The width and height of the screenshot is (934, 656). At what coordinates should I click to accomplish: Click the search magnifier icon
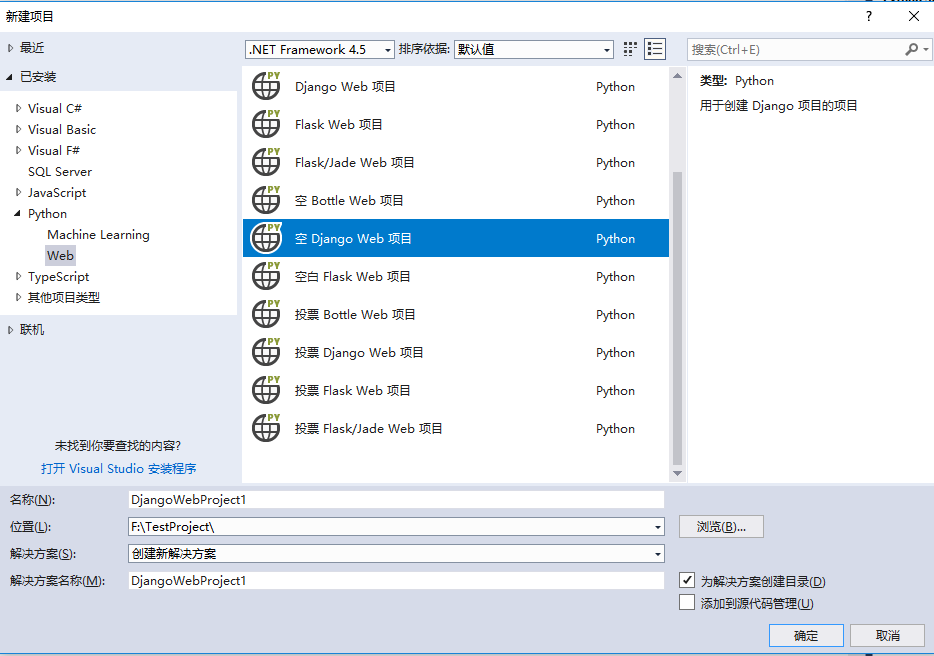coord(911,49)
